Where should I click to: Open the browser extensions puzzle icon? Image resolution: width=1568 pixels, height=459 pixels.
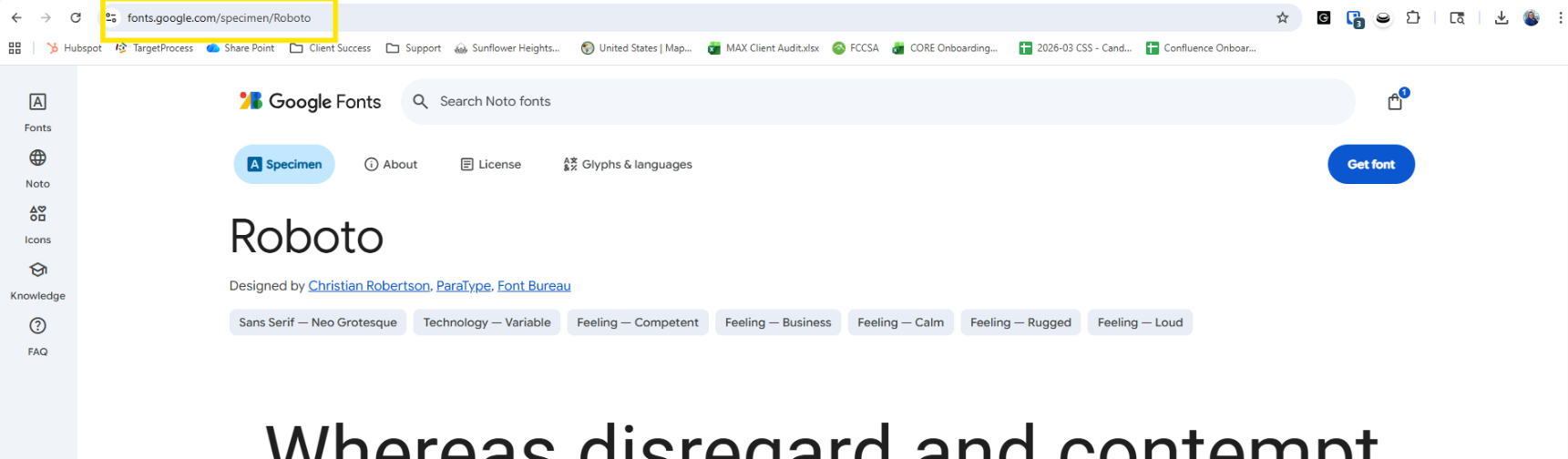1413,17
